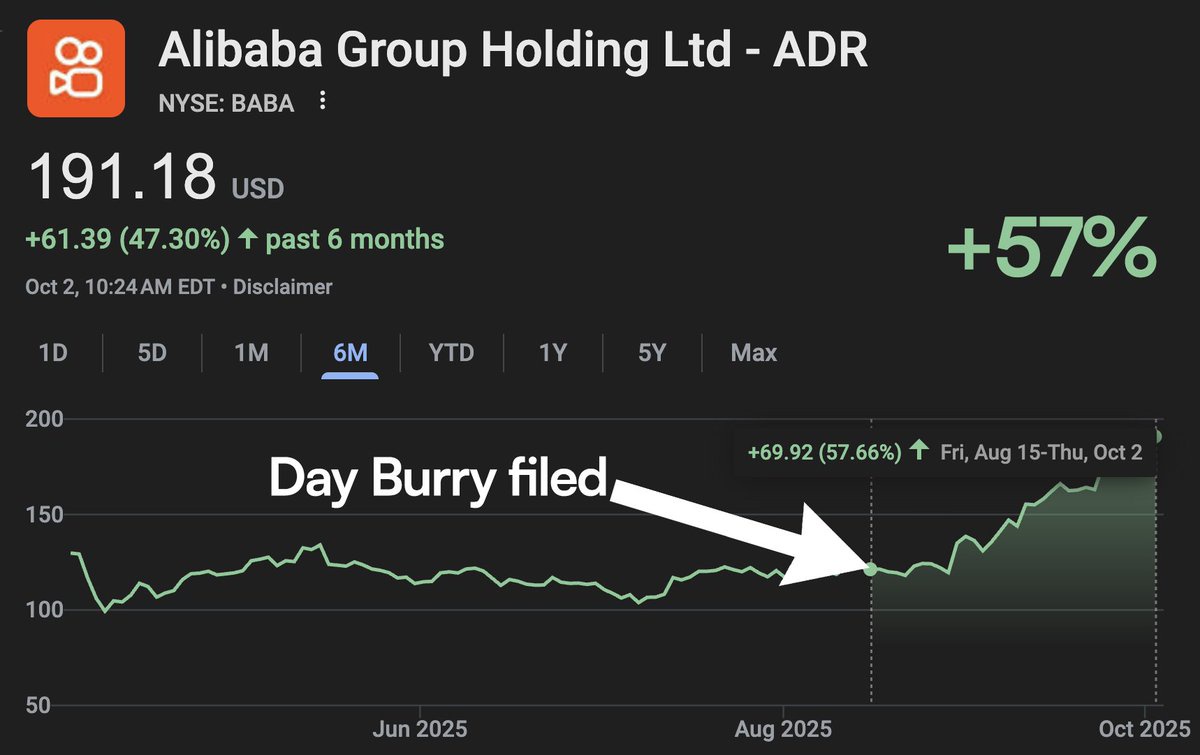Screen dimensions: 1200x755
Task: Click the Aug 15 chart data point
Action: (x=870, y=569)
